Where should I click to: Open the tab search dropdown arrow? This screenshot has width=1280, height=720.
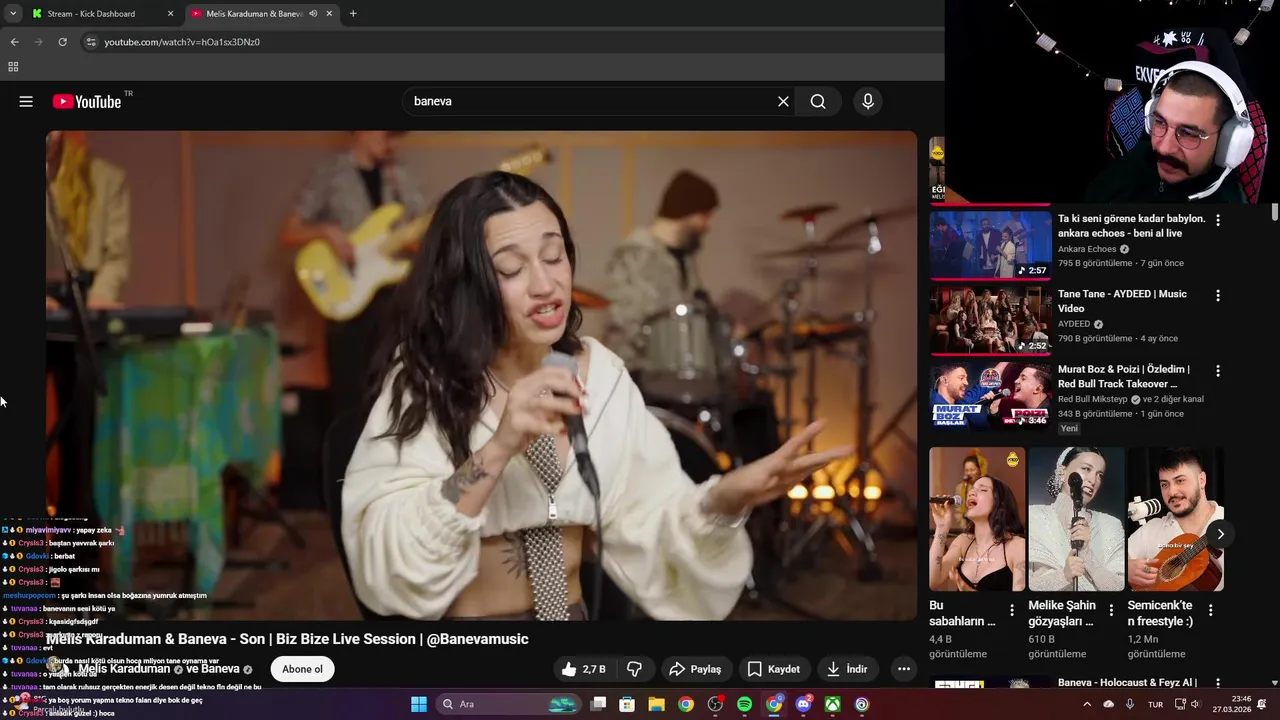click(12, 14)
